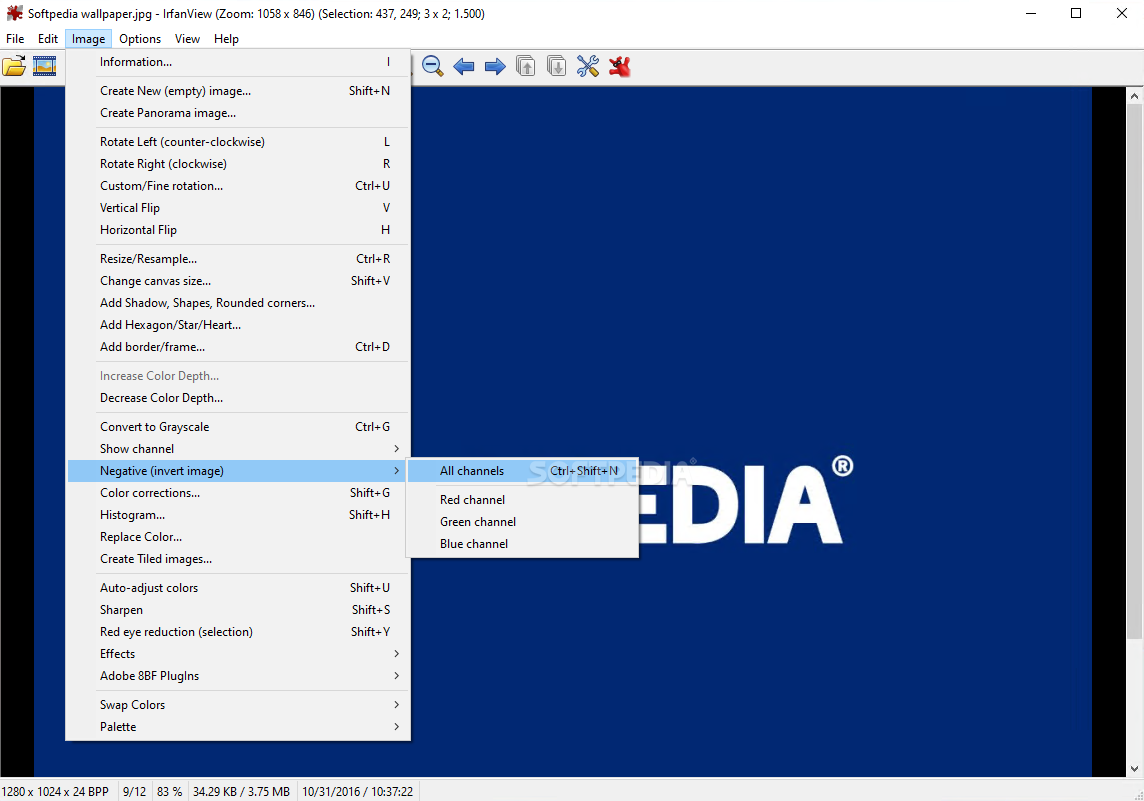Open settings via wrench and screwdriver icon
Viewport: 1144px width, 801px height.
588,66
